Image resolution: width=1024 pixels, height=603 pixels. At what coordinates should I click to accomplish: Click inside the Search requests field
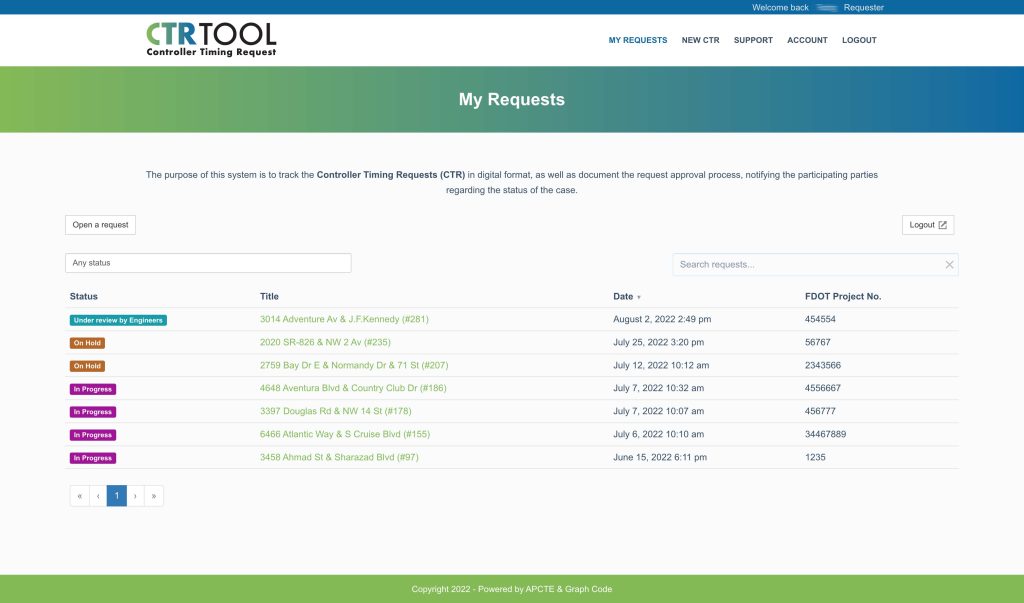(800, 263)
